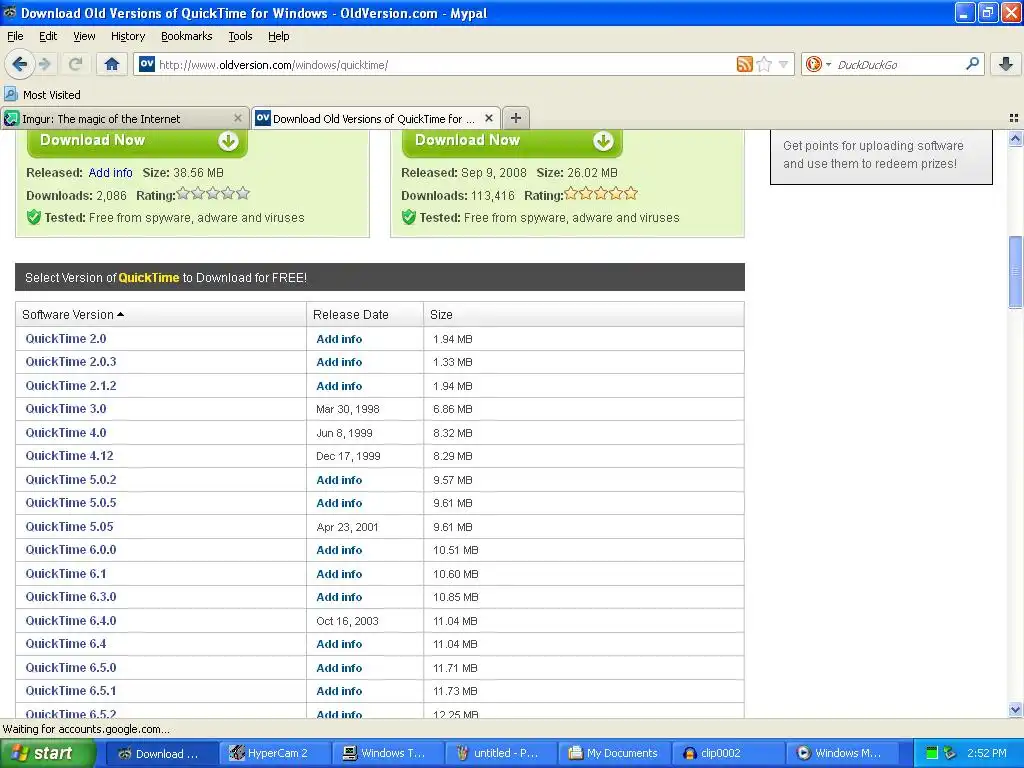Open the File menu
The height and width of the screenshot is (768, 1024).
15,36
